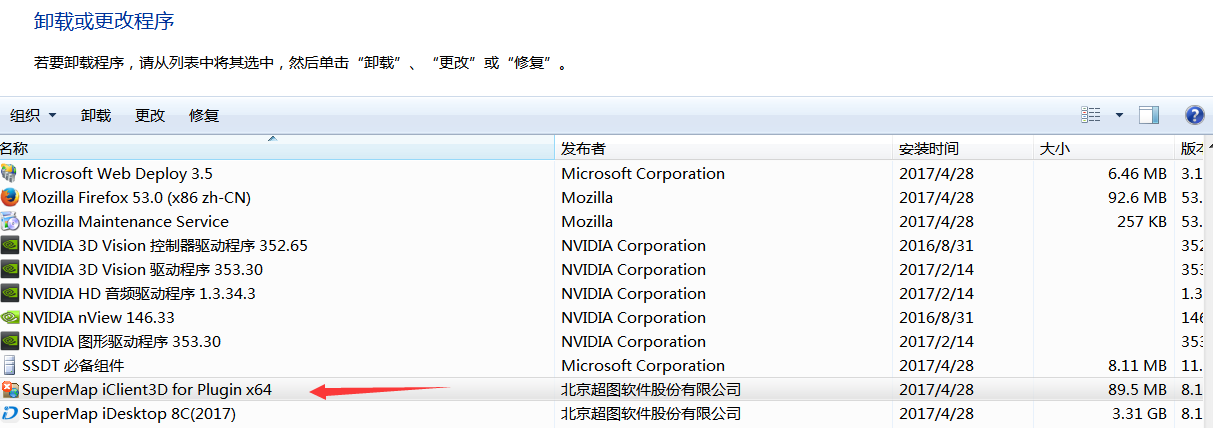This screenshot has width=1213, height=428.
Task: Click the 6.46 MB size cell
Action: [x=1136, y=173]
